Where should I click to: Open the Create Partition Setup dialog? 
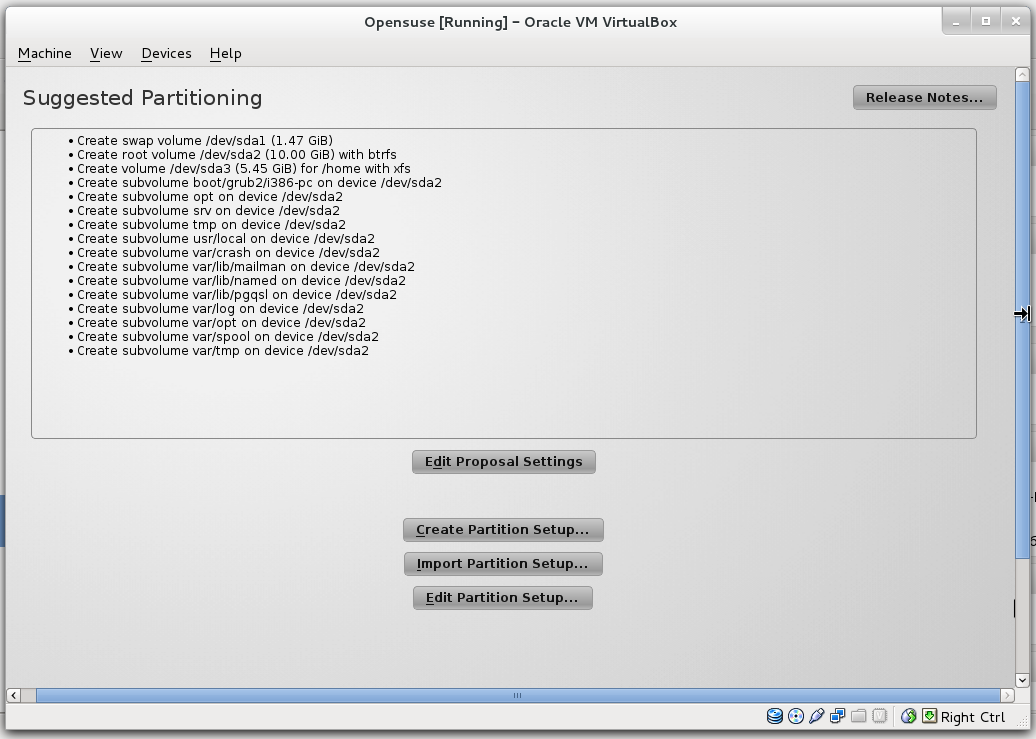[x=503, y=529]
